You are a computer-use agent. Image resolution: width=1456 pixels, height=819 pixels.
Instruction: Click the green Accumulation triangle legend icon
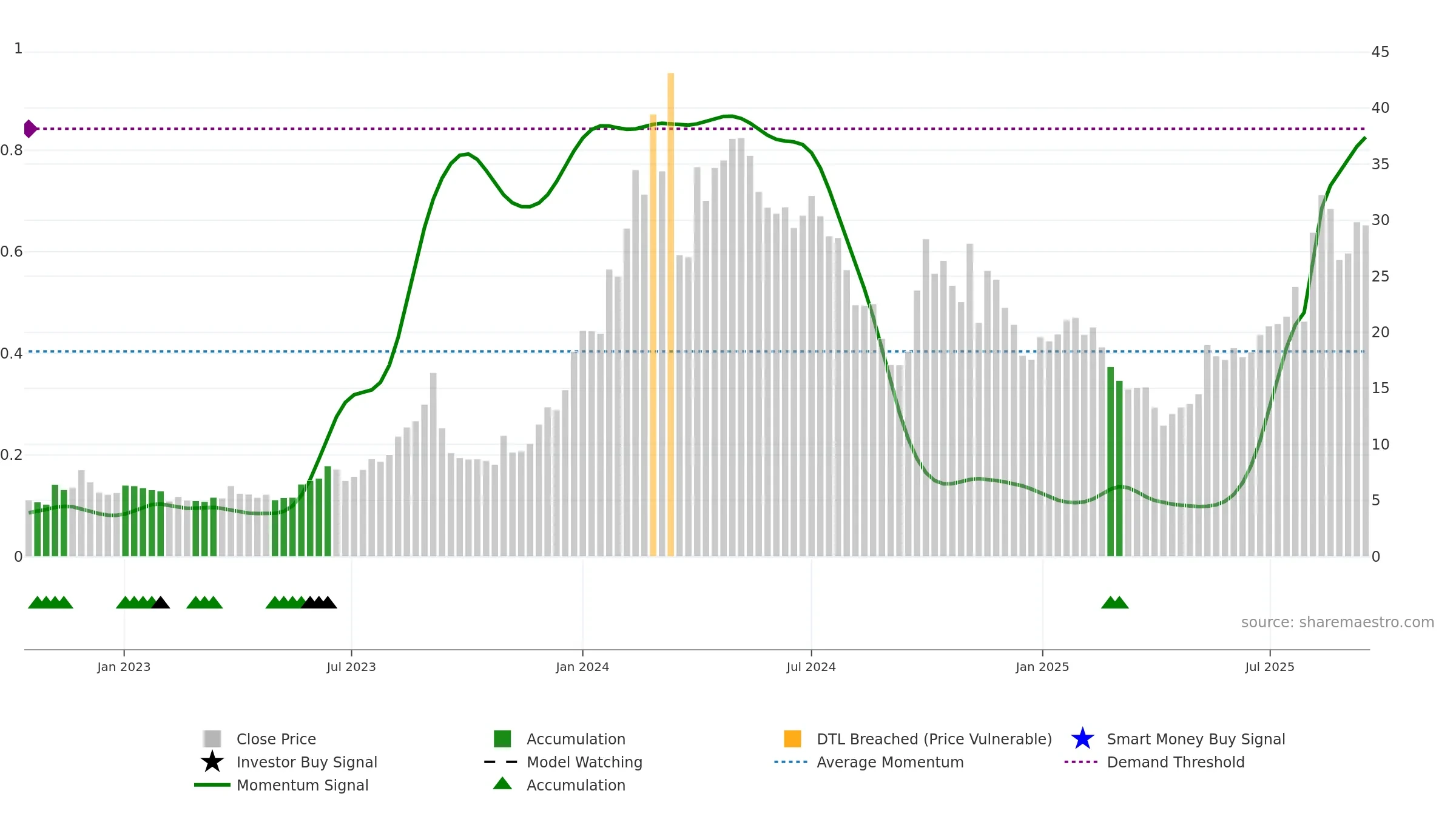click(502, 784)
